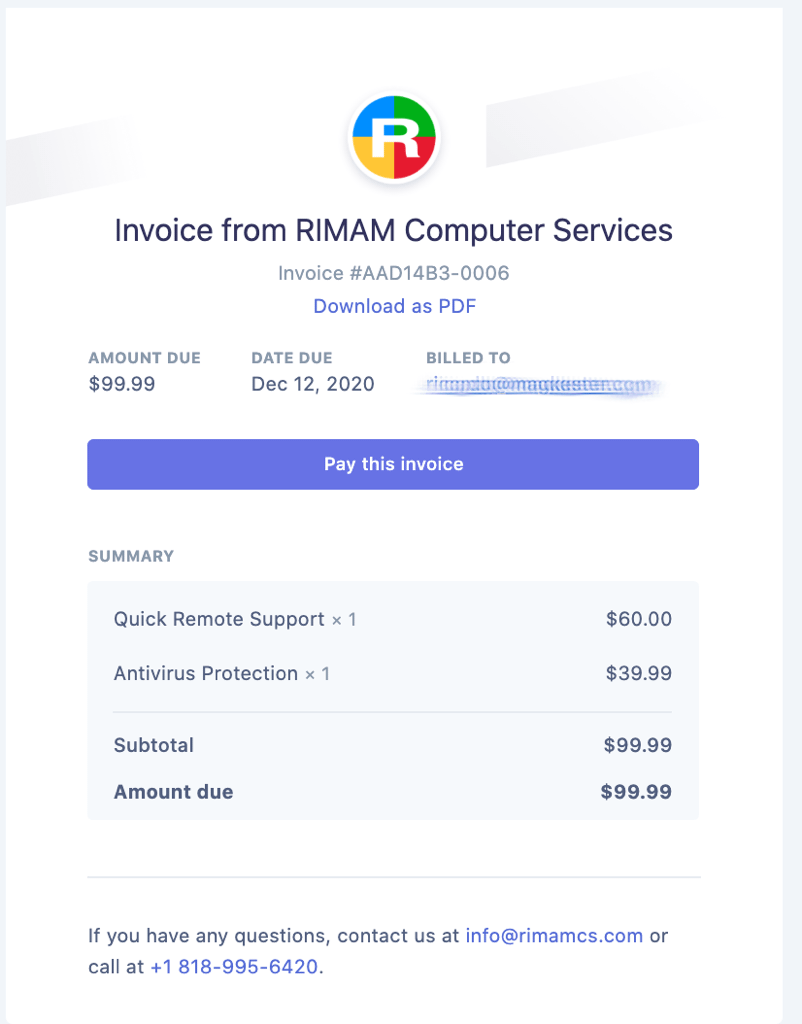This screenshot has height=1024, width=802.
Task: Click the SUMMARY section heading
Action: (x=131, y=556)
